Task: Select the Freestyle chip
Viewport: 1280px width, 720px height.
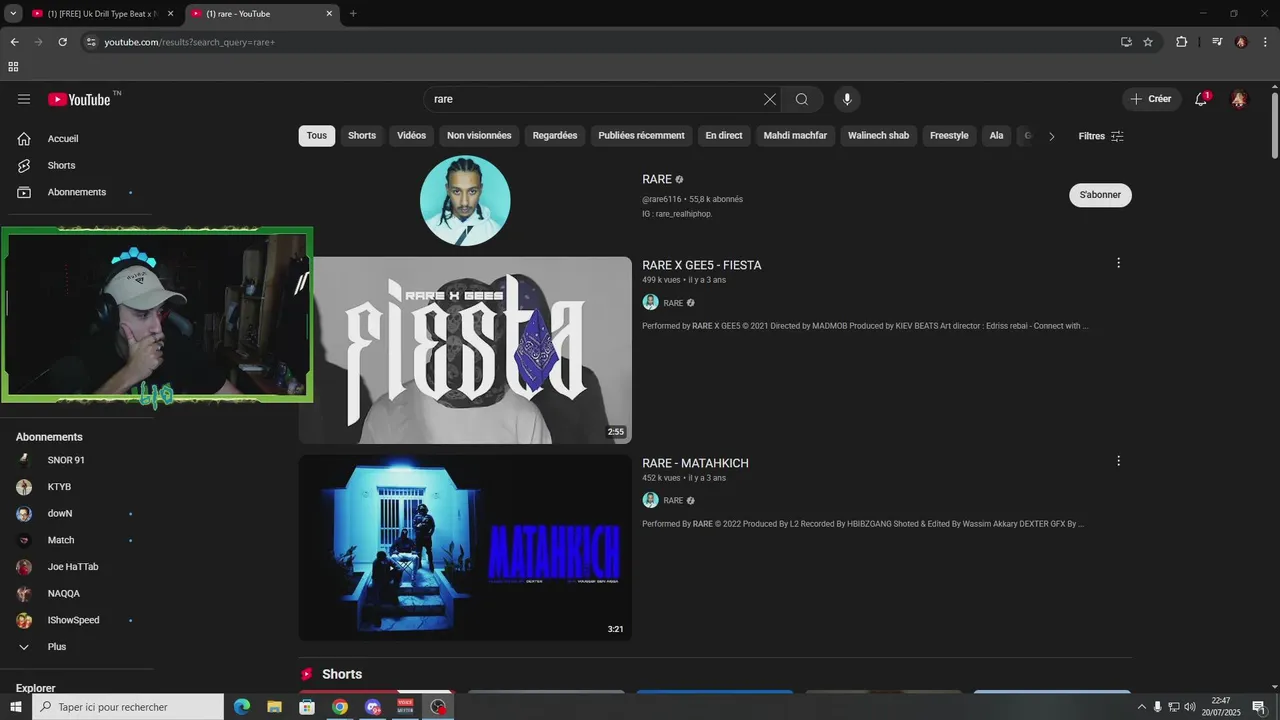Action: (x=949, y=136)
